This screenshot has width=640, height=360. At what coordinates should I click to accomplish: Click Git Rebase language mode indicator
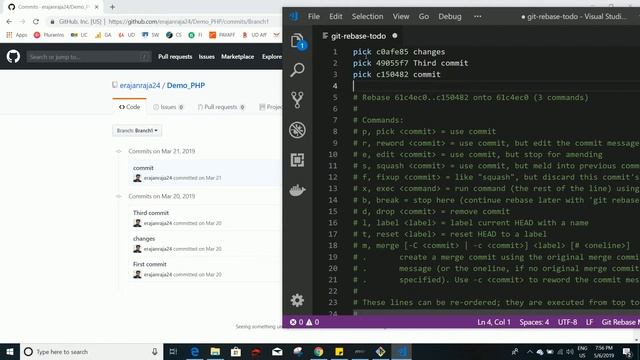click(x=620, y=322)
